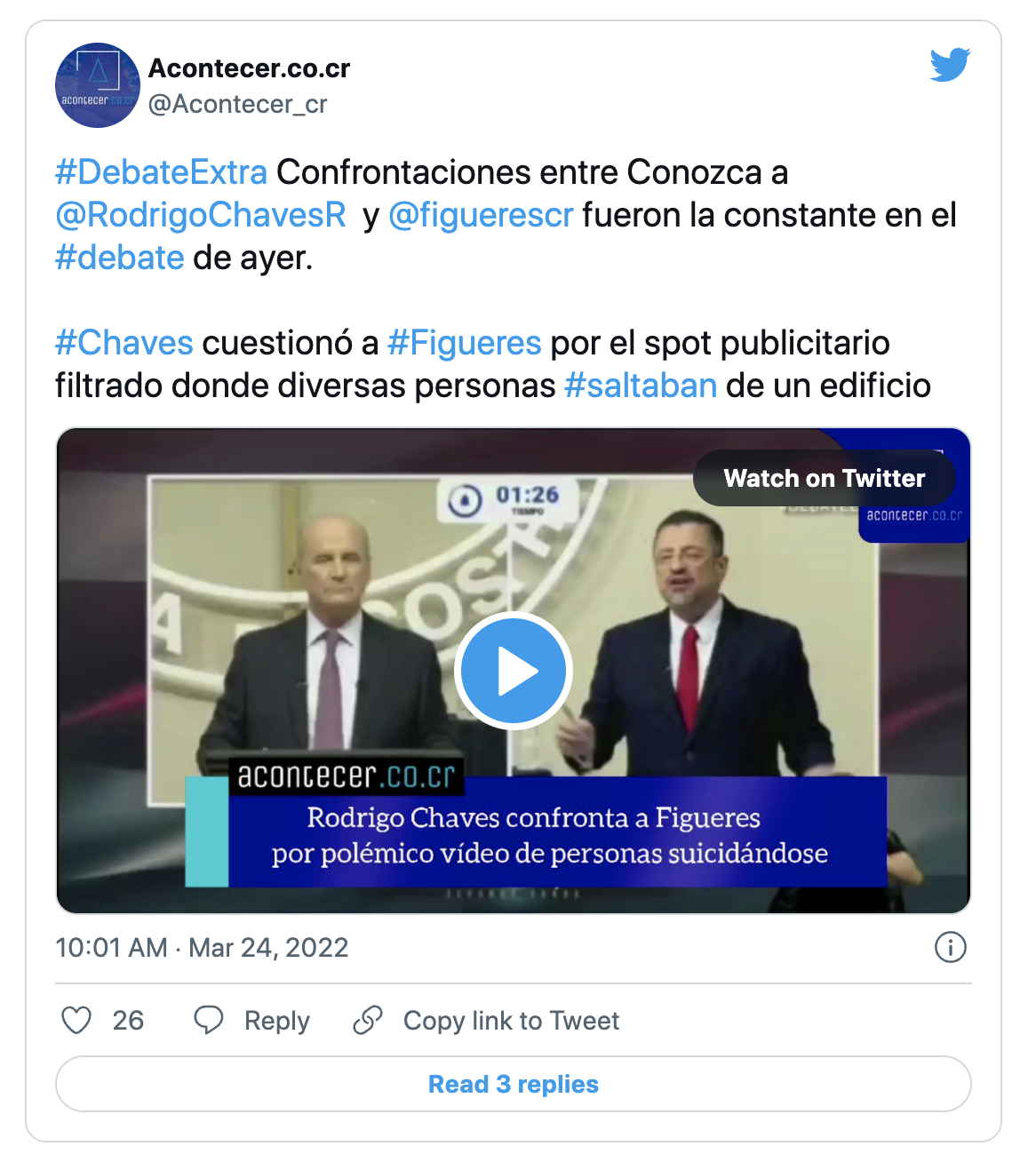Open the #saltaban hashtag
The height and width of the screenshot is (1162, 1036).
(641, 386)
